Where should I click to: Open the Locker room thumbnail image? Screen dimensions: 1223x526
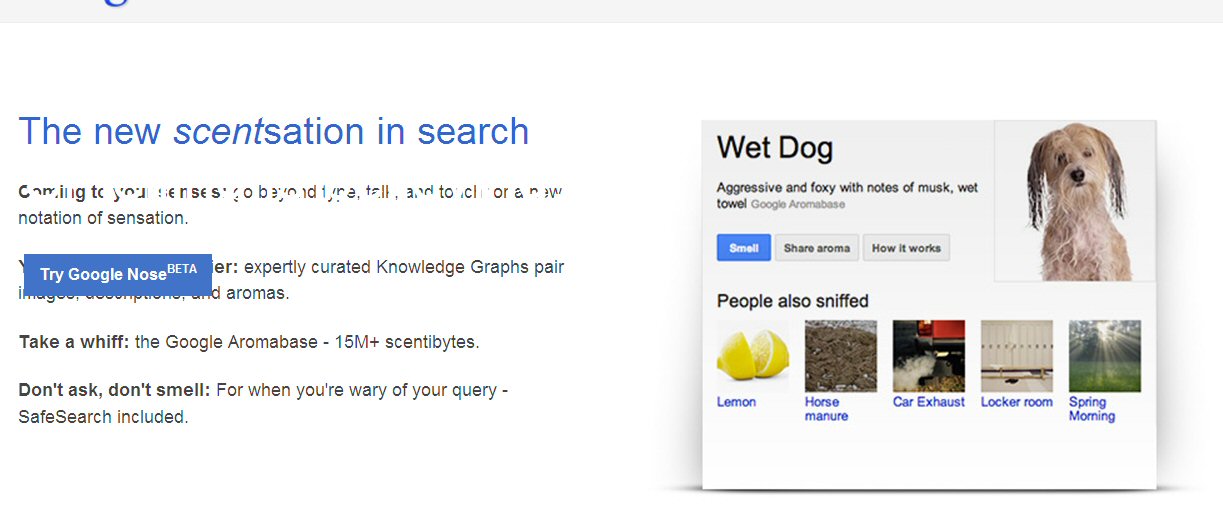click(1016, 356)
